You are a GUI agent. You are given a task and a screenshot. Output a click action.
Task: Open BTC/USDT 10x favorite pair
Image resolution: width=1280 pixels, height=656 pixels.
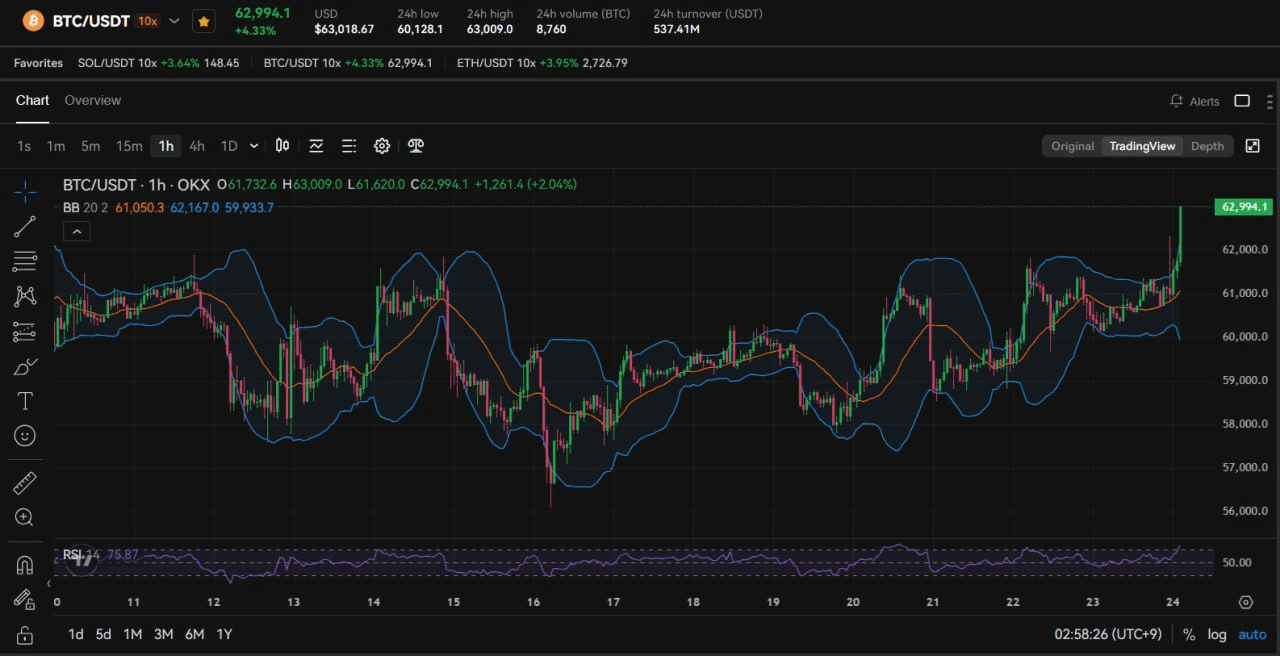coord(348,63)
